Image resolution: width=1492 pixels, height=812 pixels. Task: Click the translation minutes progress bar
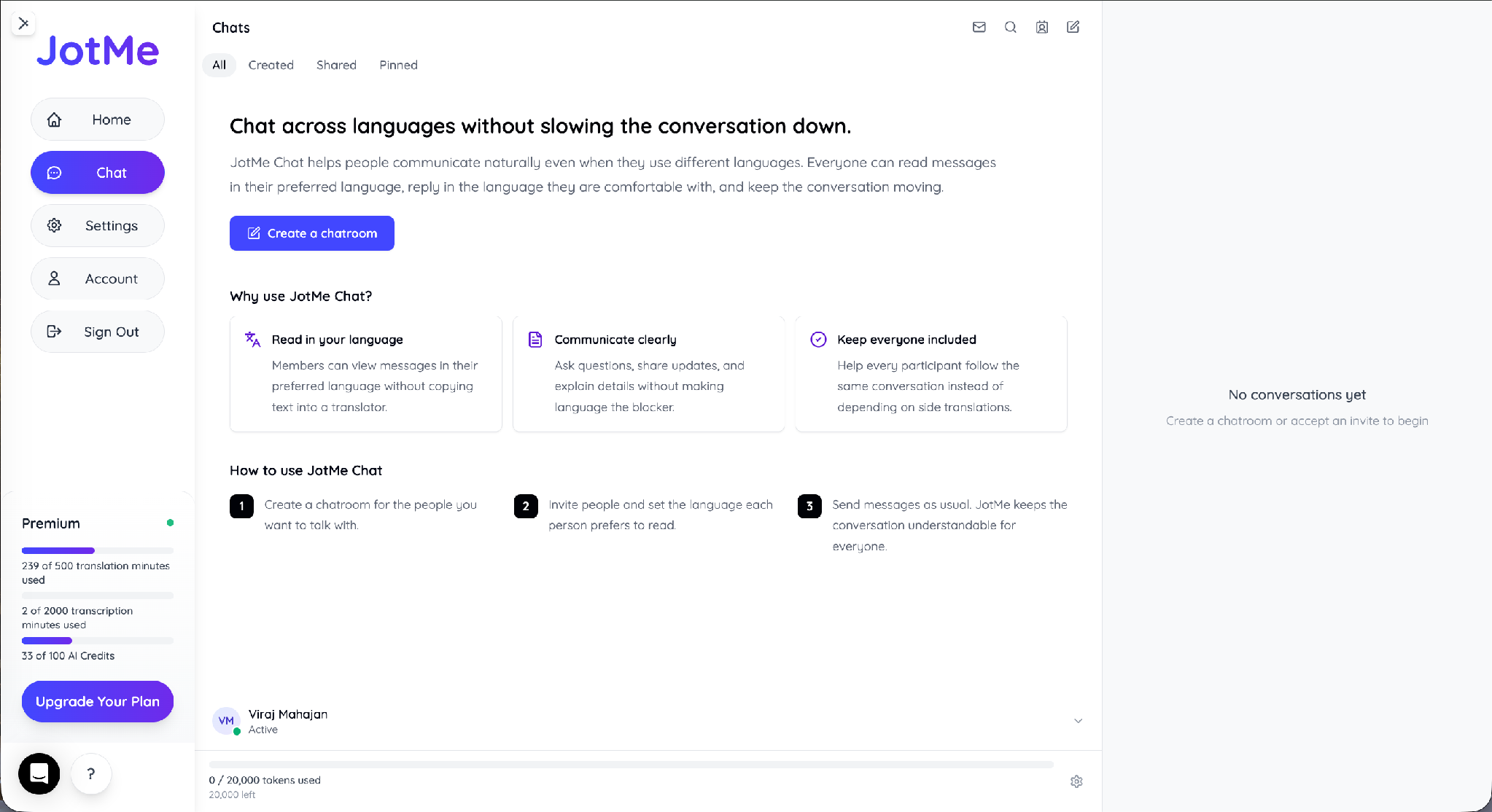(x=98, y=550)
